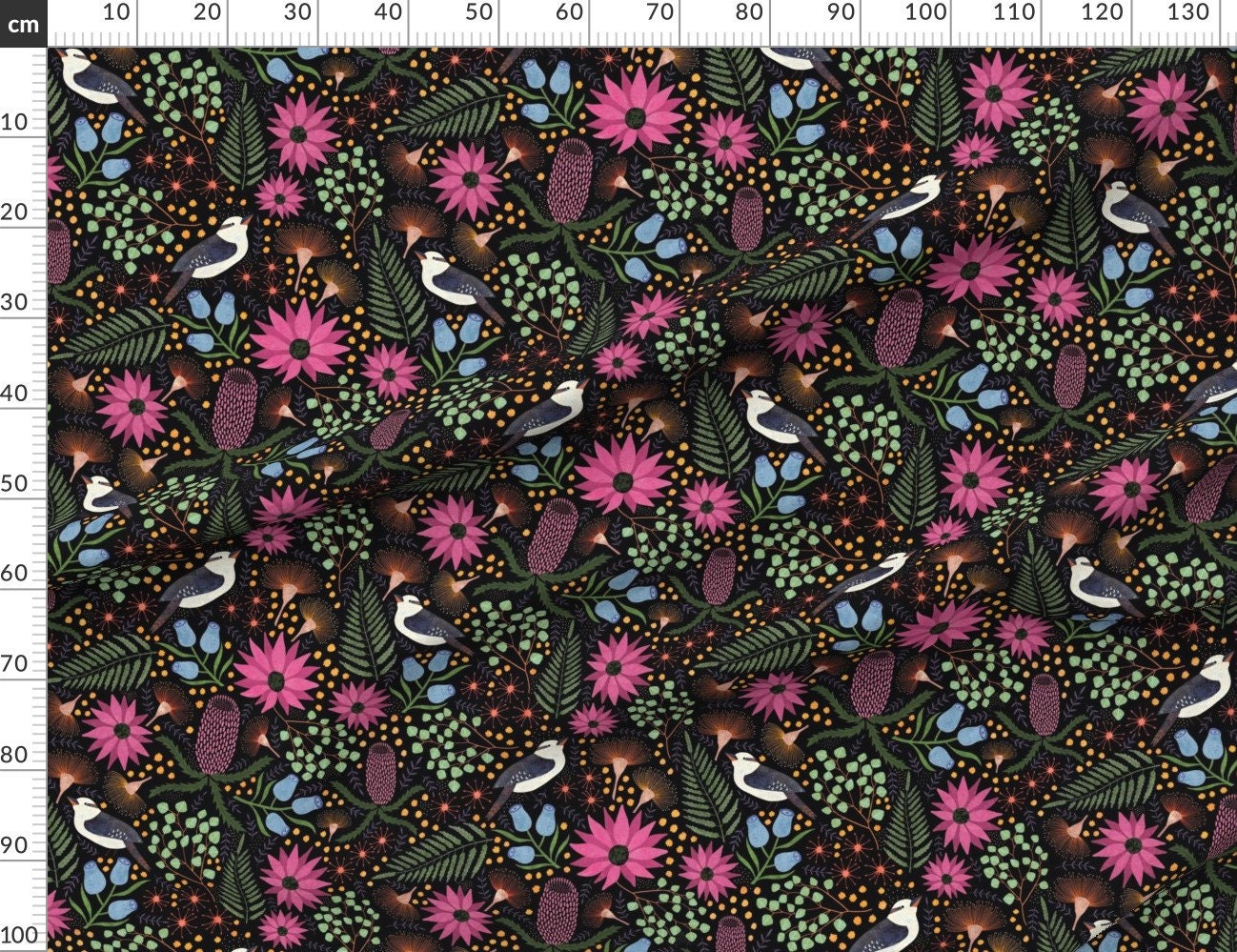This screenshot has height=952, width=1237.
Task: Click the 10 mark on the top ruler
Action: (117, 11)
